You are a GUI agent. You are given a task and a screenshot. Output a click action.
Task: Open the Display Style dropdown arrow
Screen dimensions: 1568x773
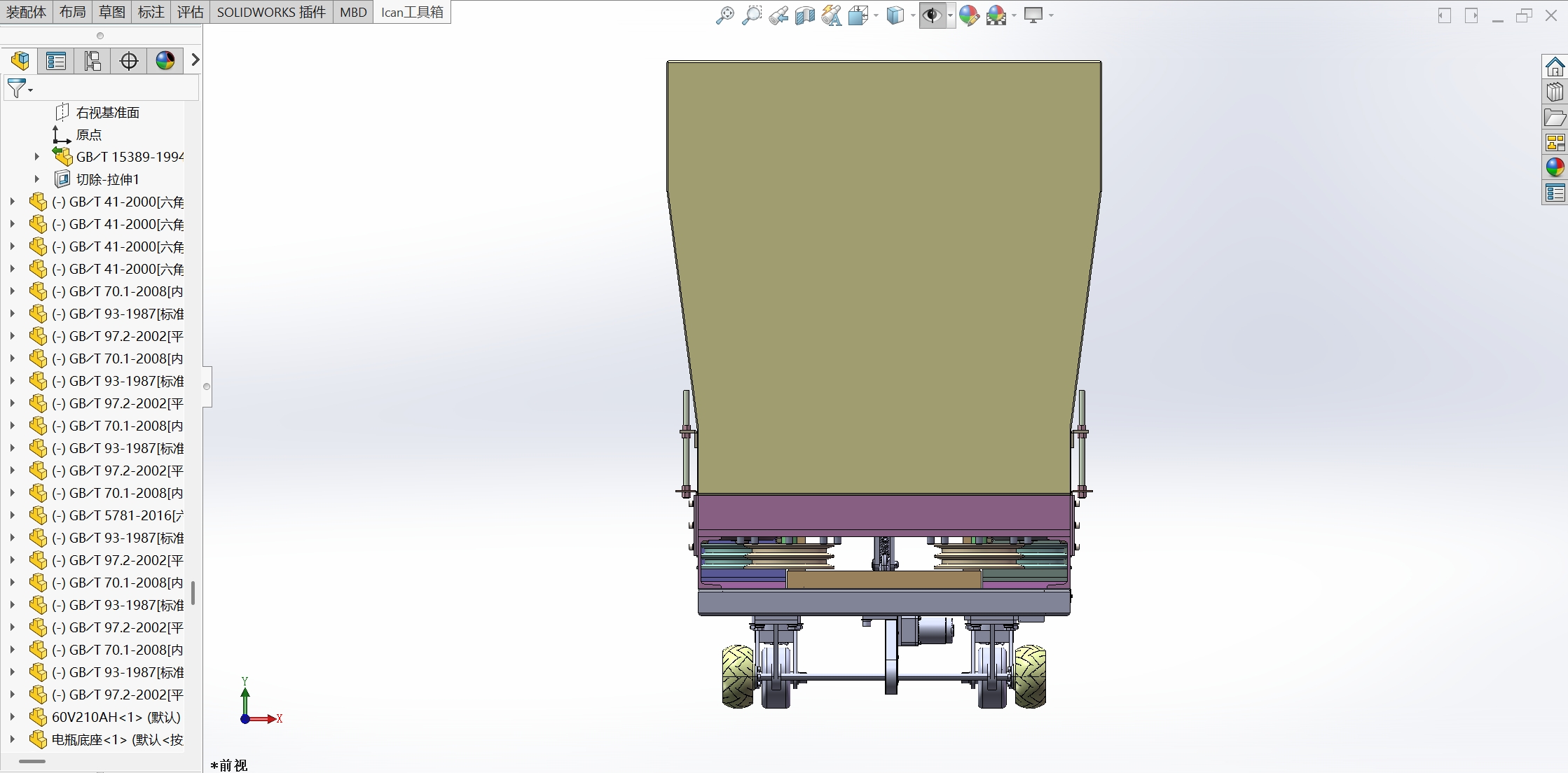click(x=913, y=15)
